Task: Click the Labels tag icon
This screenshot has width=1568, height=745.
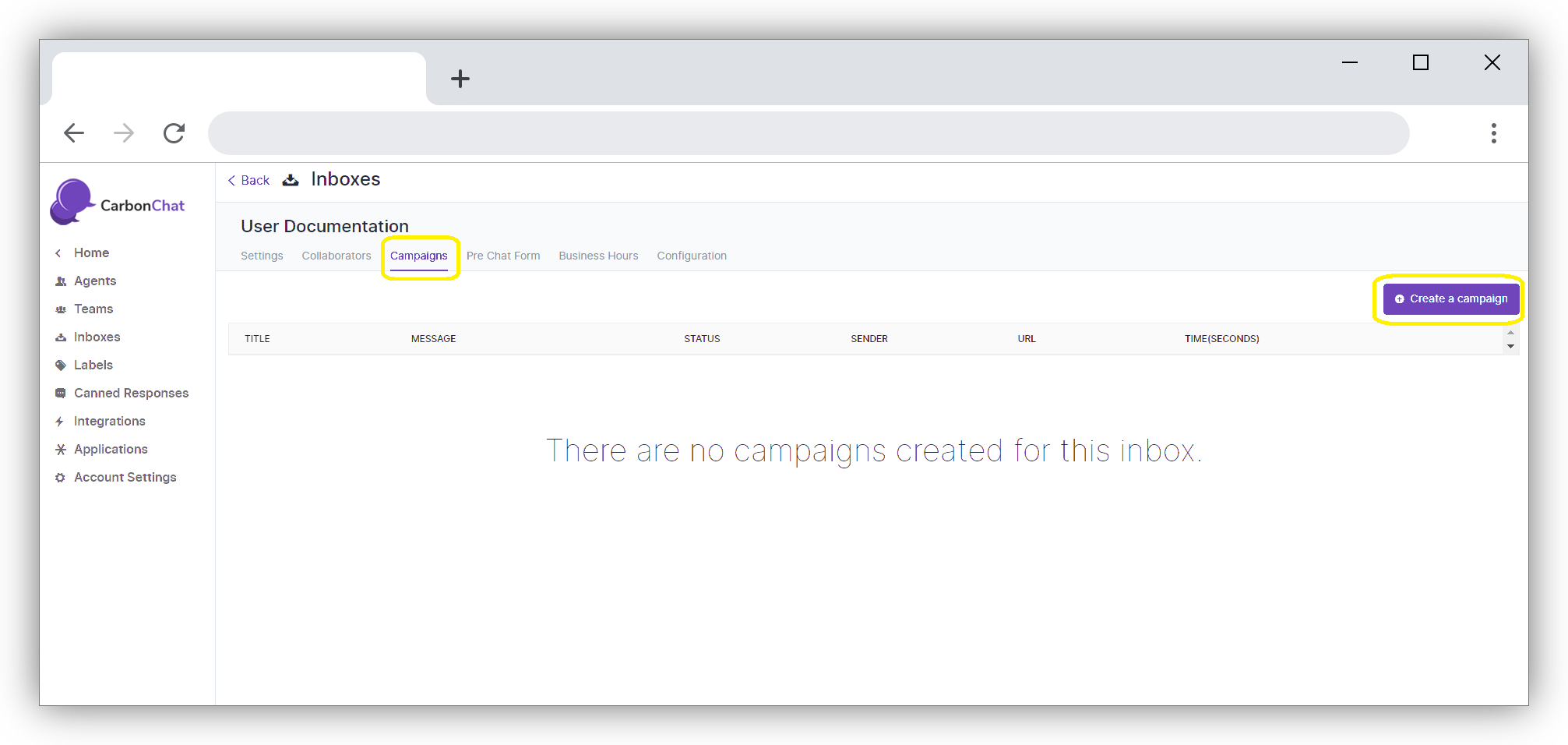Action: point(61,365)
